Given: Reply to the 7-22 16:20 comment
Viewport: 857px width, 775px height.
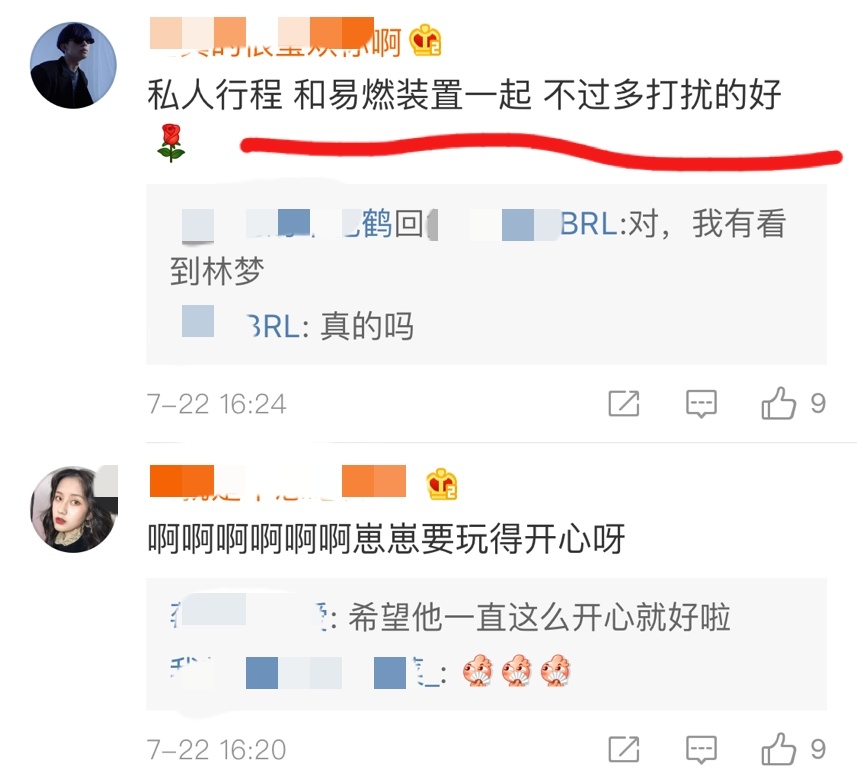Looking at the screenshot, I should pyautogui.click(x=701, y=749).
